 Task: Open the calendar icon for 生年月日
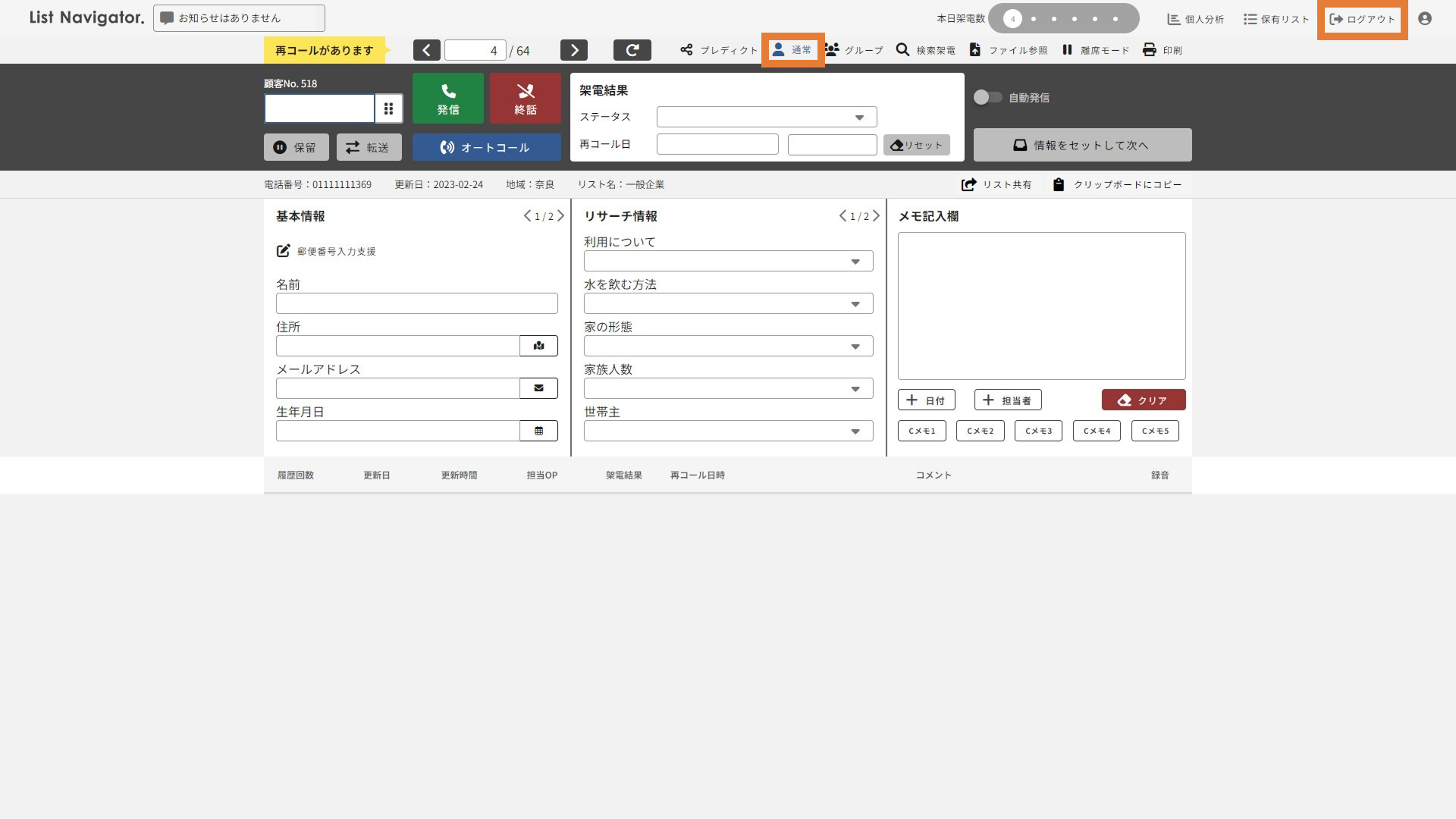pyautogui.click(x=538, y=431)
